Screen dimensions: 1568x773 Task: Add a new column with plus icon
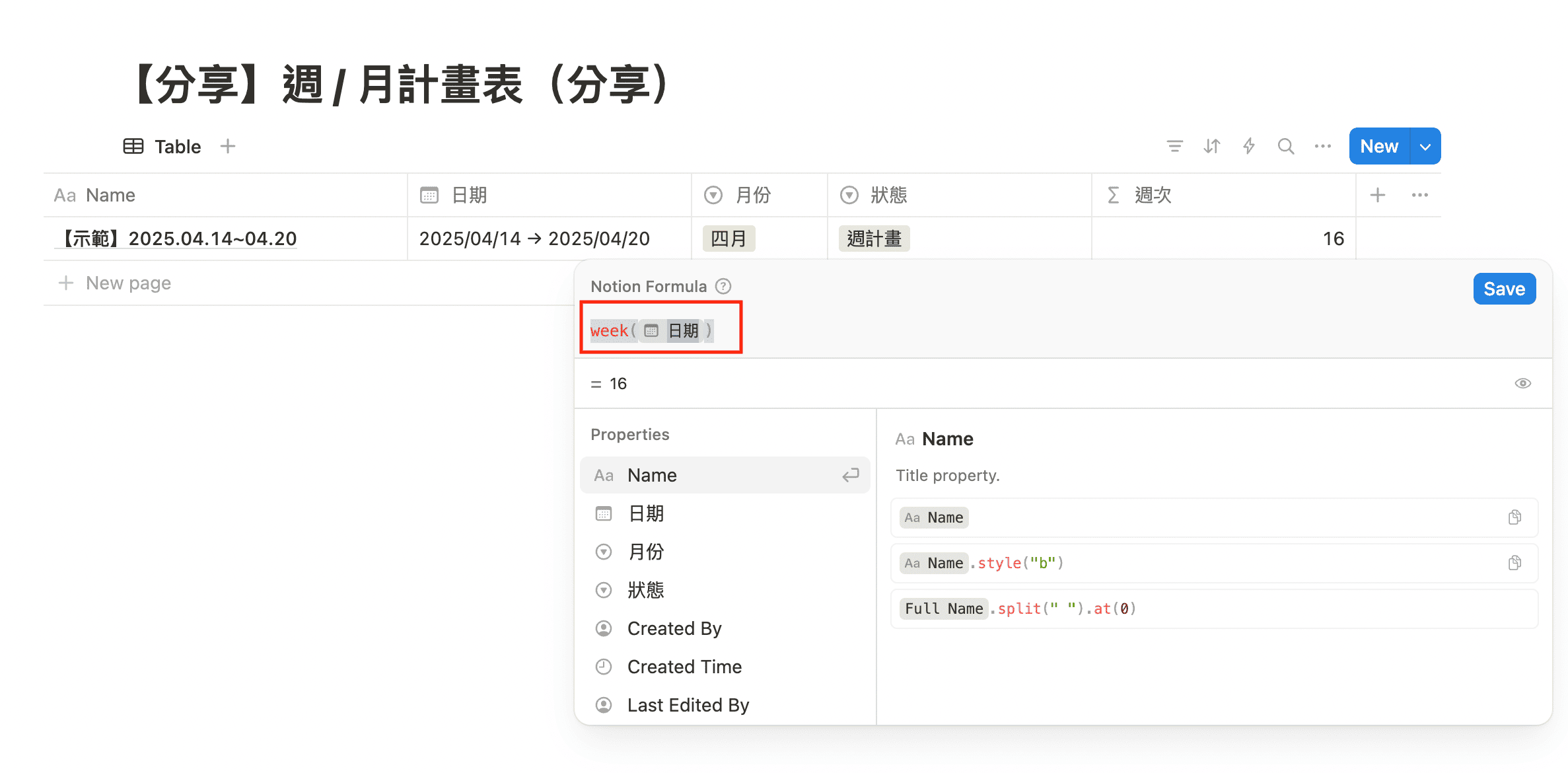[1378, 195]
